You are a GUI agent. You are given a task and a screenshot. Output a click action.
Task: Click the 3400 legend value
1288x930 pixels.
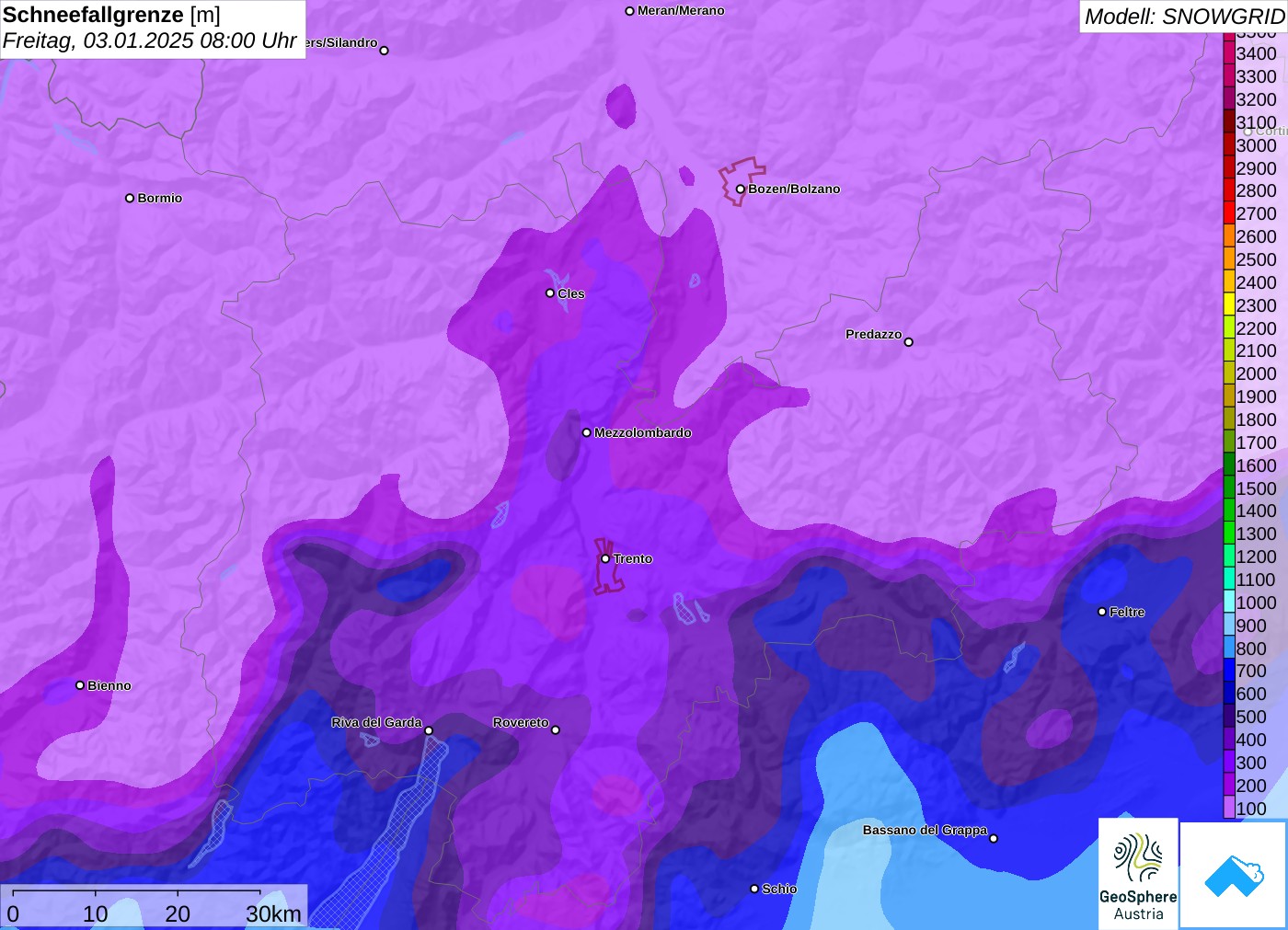[1256, 53]
